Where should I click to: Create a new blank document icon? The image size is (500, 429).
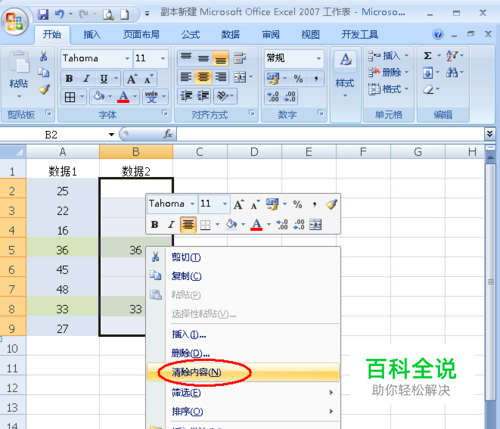pyautogui.click(x=125, y=15)
